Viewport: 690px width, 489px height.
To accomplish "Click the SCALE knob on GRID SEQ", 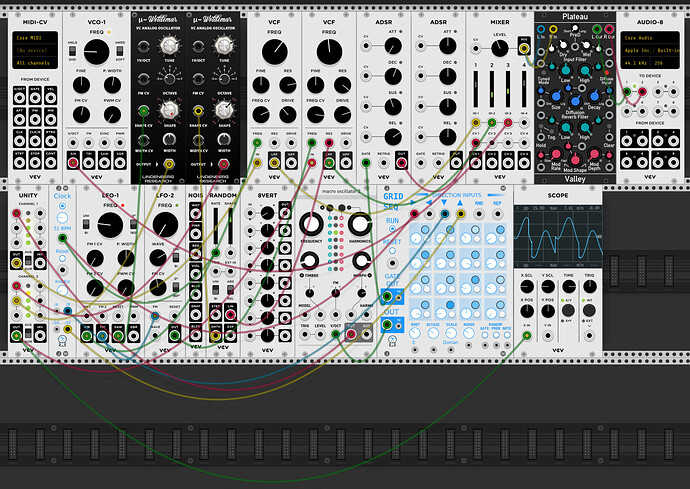I will point(451,332).
